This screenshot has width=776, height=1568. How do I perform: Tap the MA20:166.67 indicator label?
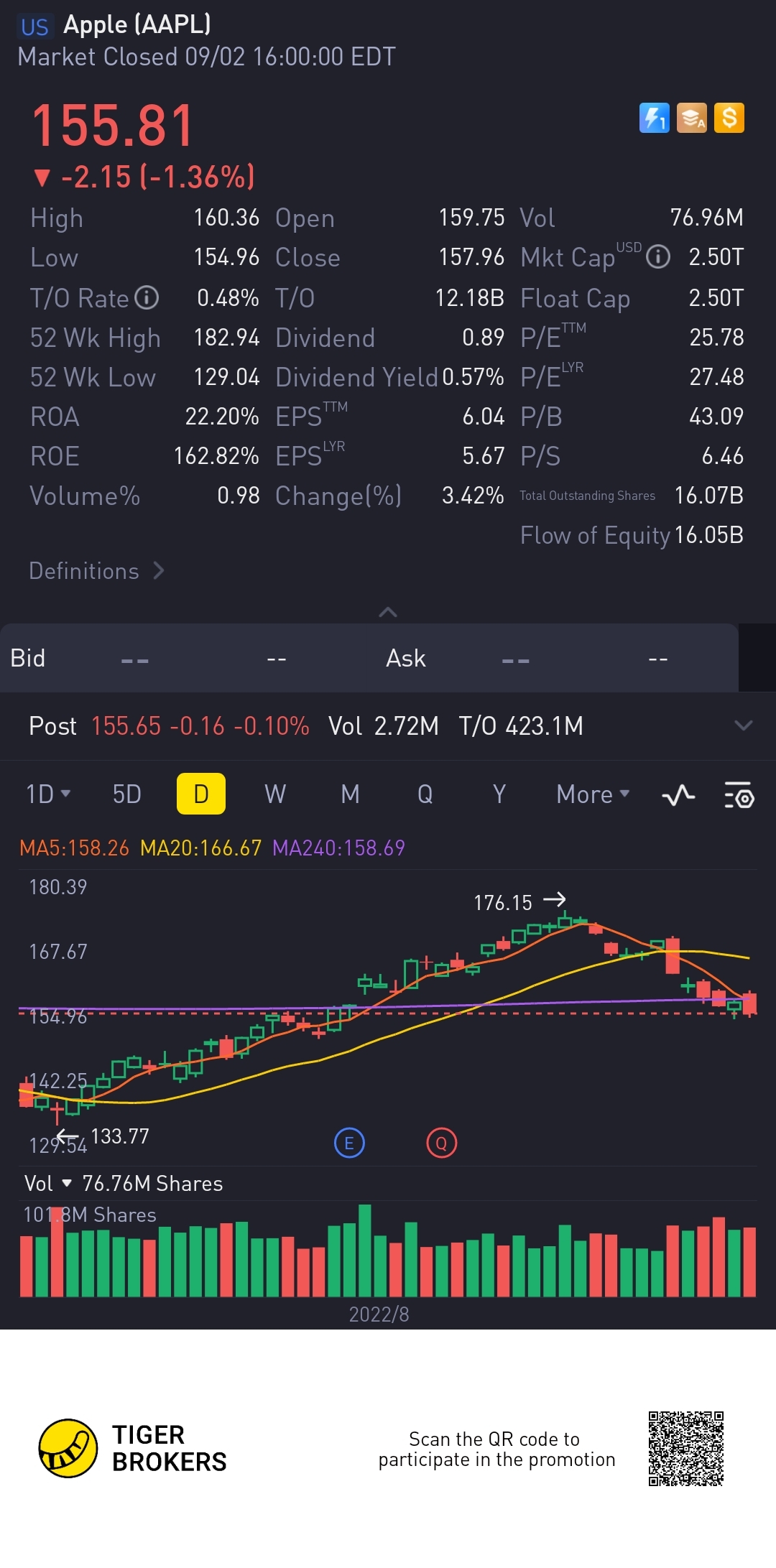coord(200,848)
